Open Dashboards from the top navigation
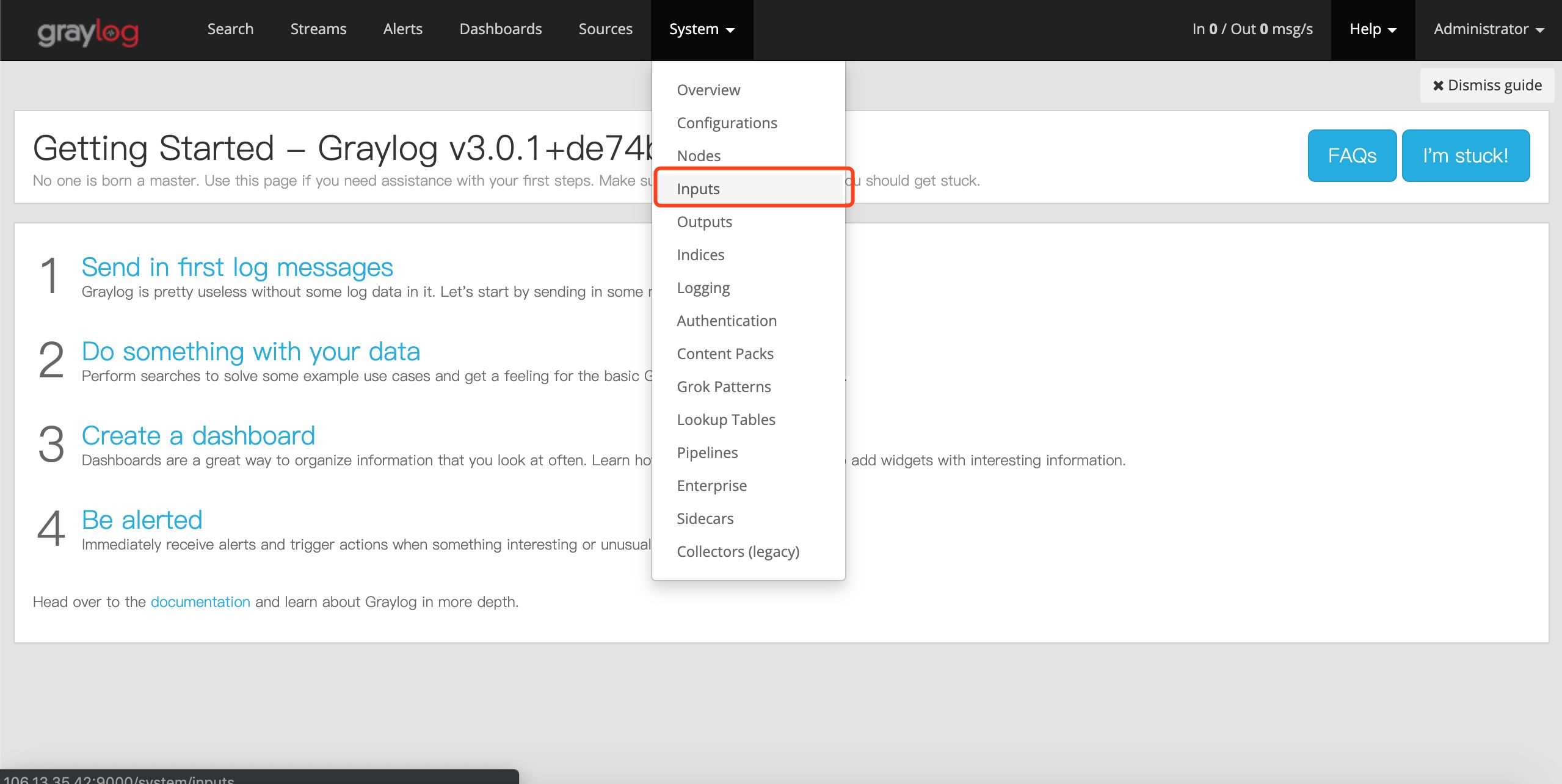This screenshot has height=784, width=1562. [500, 29]
